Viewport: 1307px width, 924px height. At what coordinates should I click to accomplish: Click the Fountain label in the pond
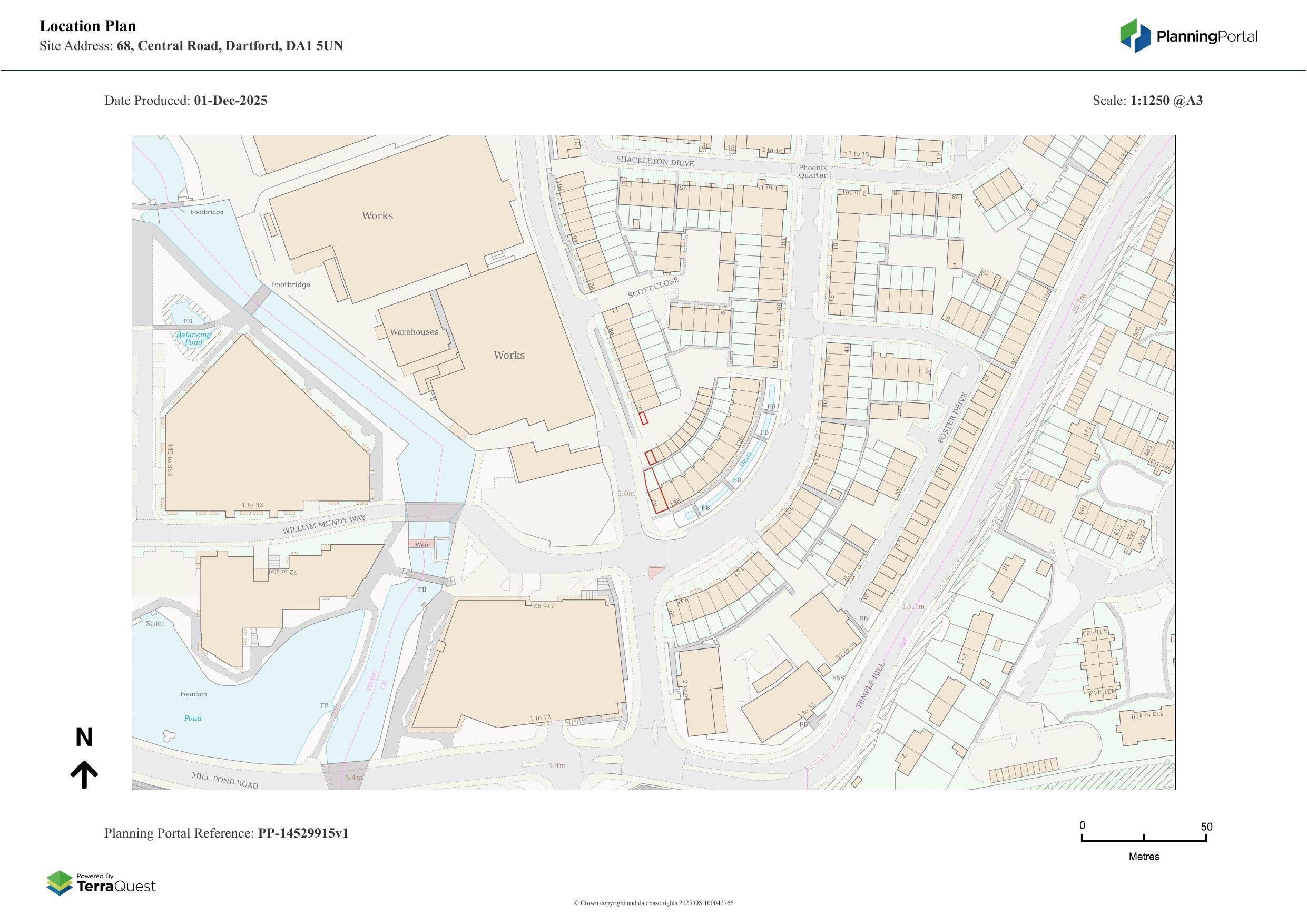[x=193, y=694]
